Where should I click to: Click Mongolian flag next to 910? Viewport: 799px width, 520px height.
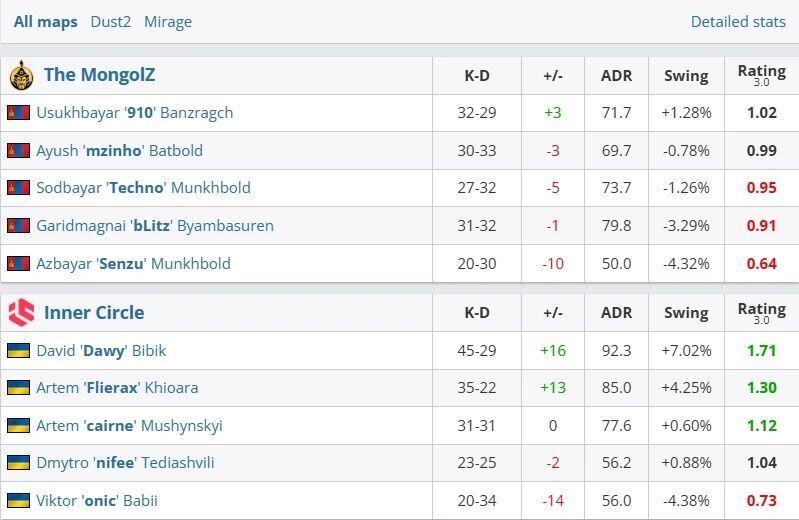[x=18, y=113]
